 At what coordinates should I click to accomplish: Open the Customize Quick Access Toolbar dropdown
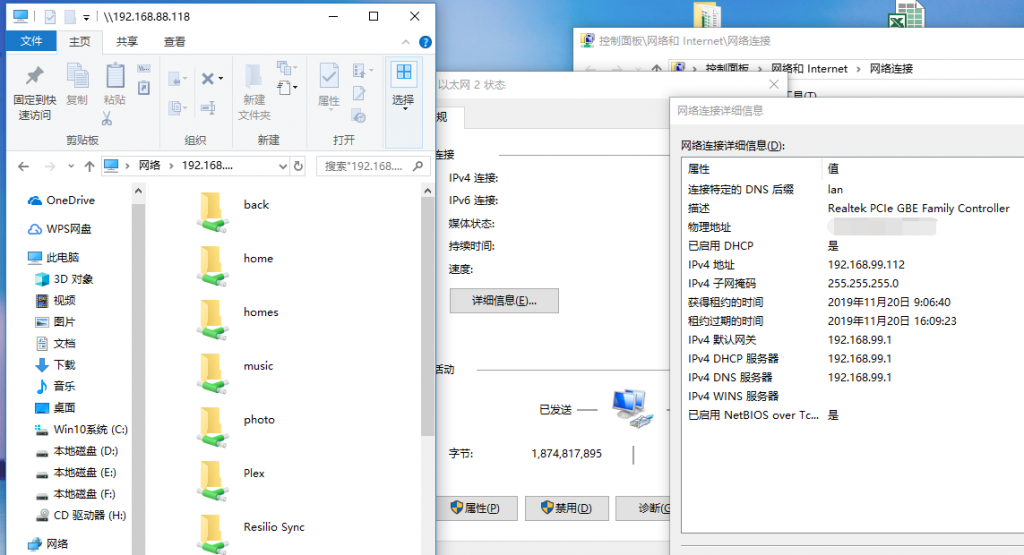(86, 18)
